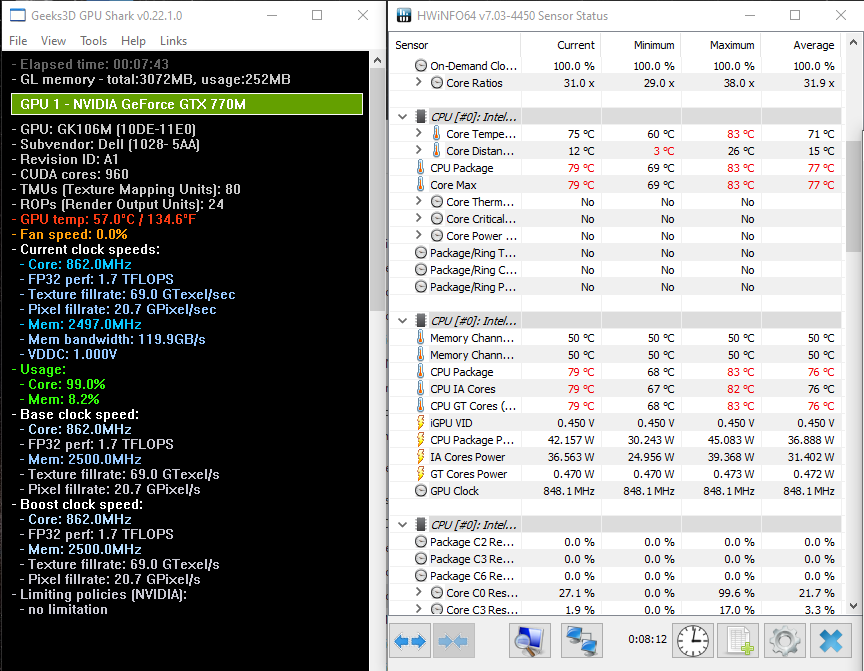
Task: Open the sensor search magnifier icon
Action: click(x=530, y=641)
